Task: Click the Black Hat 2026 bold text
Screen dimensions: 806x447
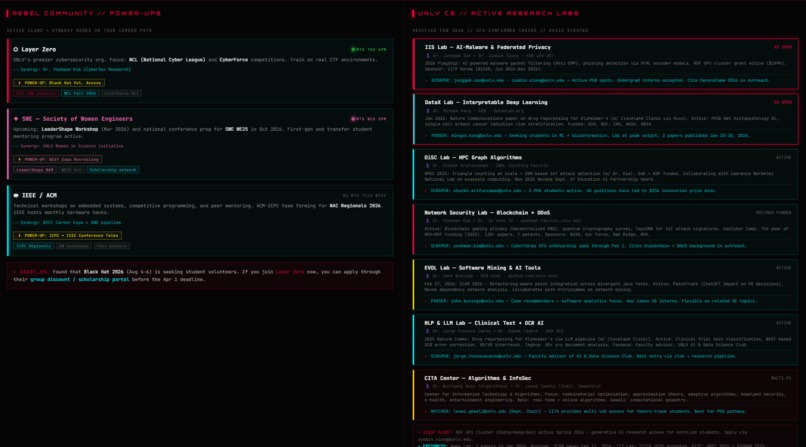Action: click(x=104, y=272)
